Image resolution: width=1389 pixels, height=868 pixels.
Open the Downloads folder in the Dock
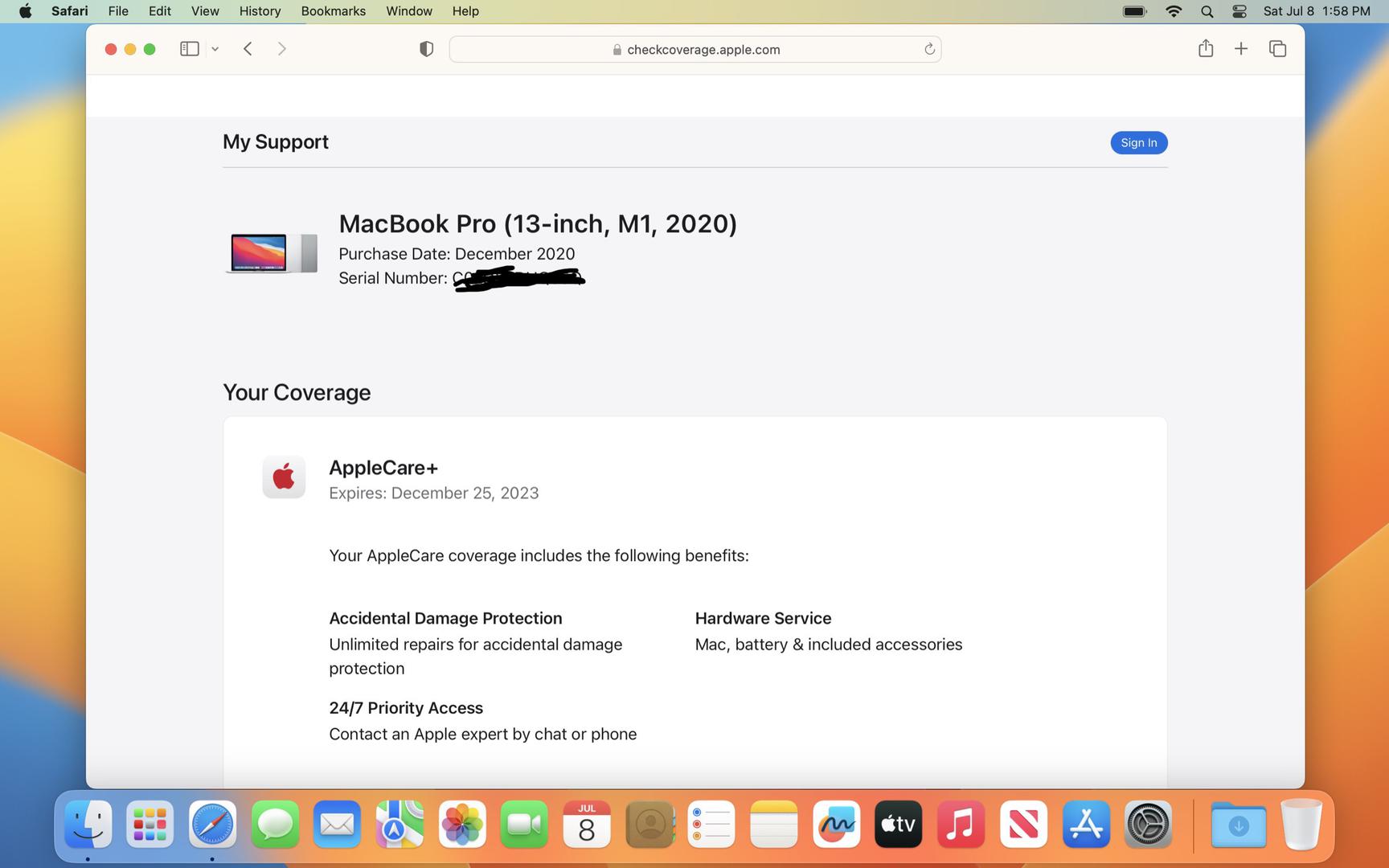[1239, 824]
